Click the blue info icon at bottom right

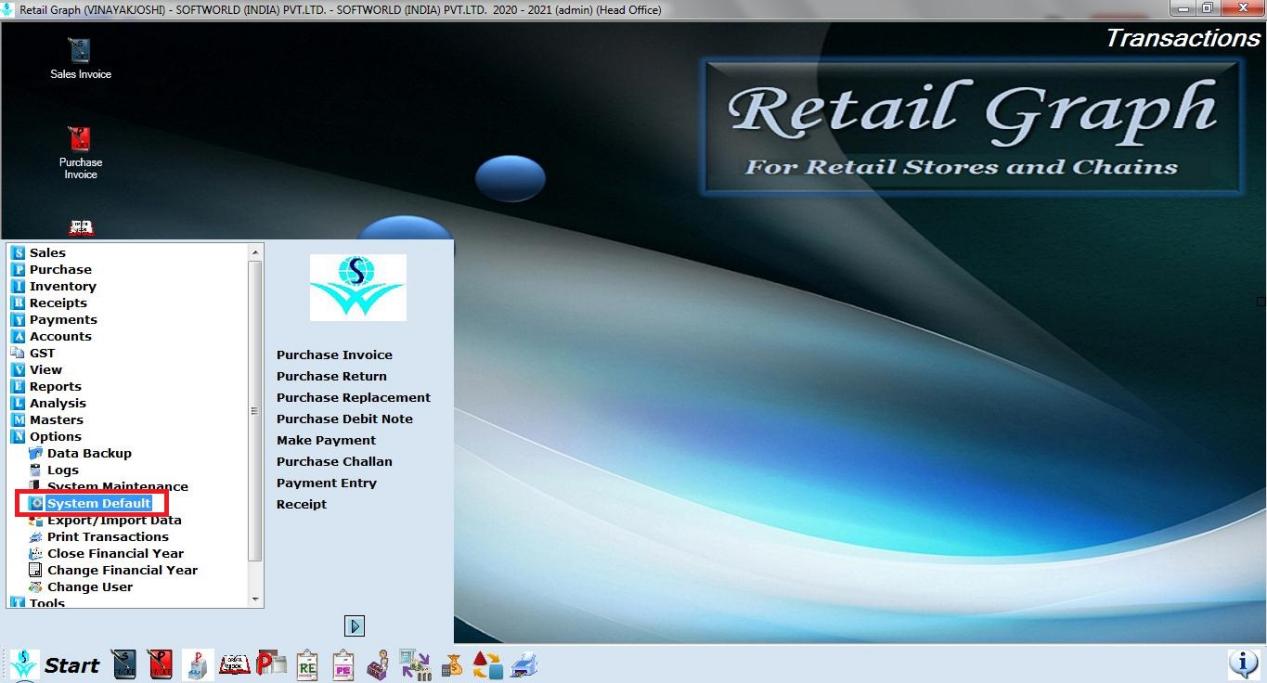click(x=1243, y=665)
